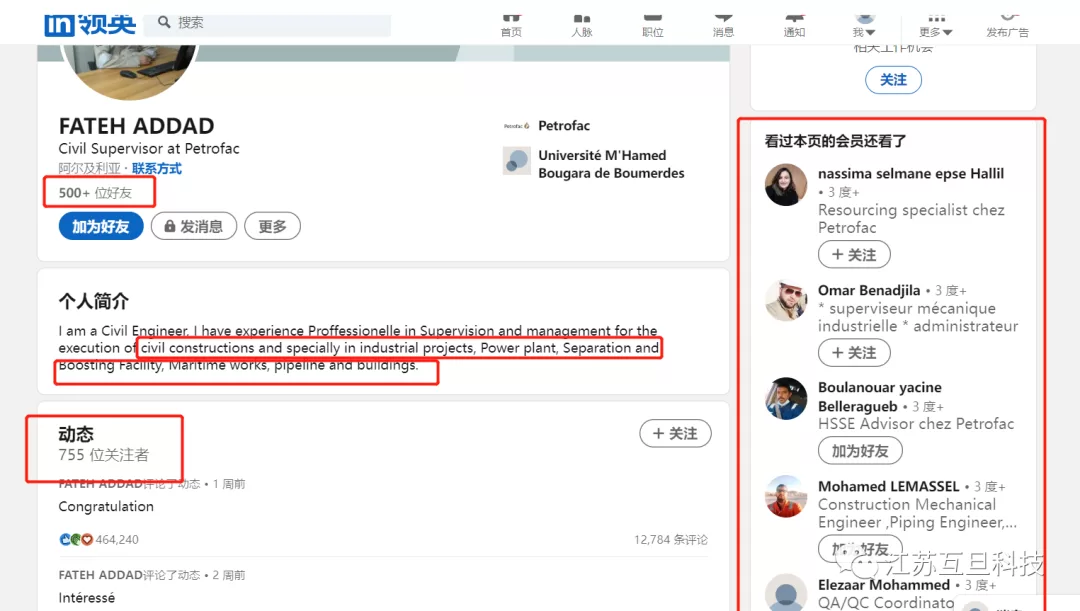Open the 12,784 条评论 comments count
Viewport: 1080px width, 611px height.
(671, 539)
